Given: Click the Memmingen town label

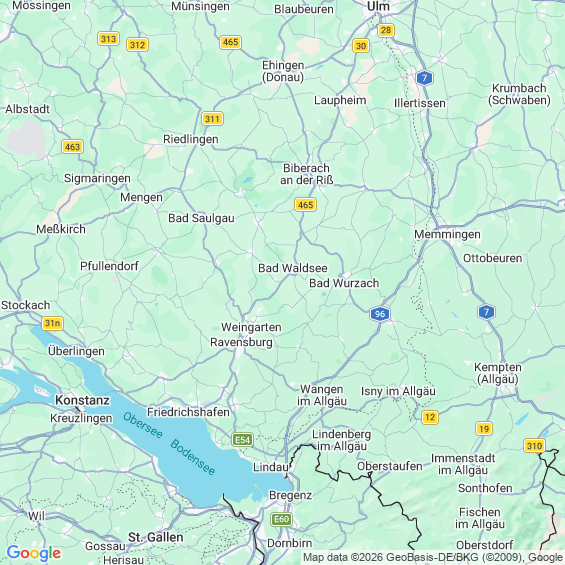Looking at the screenshot, I should point(447,235).
